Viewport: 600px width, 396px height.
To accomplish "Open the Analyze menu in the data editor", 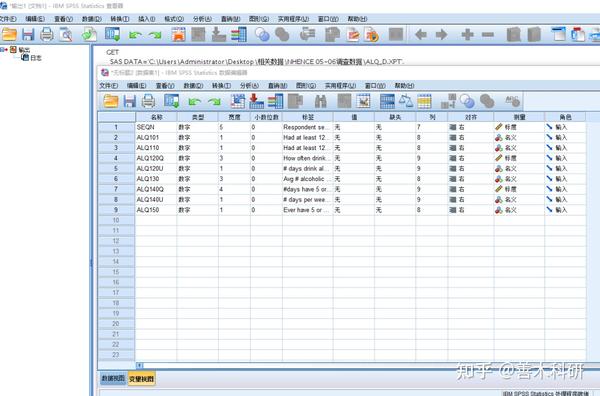I will pos(249,85).
